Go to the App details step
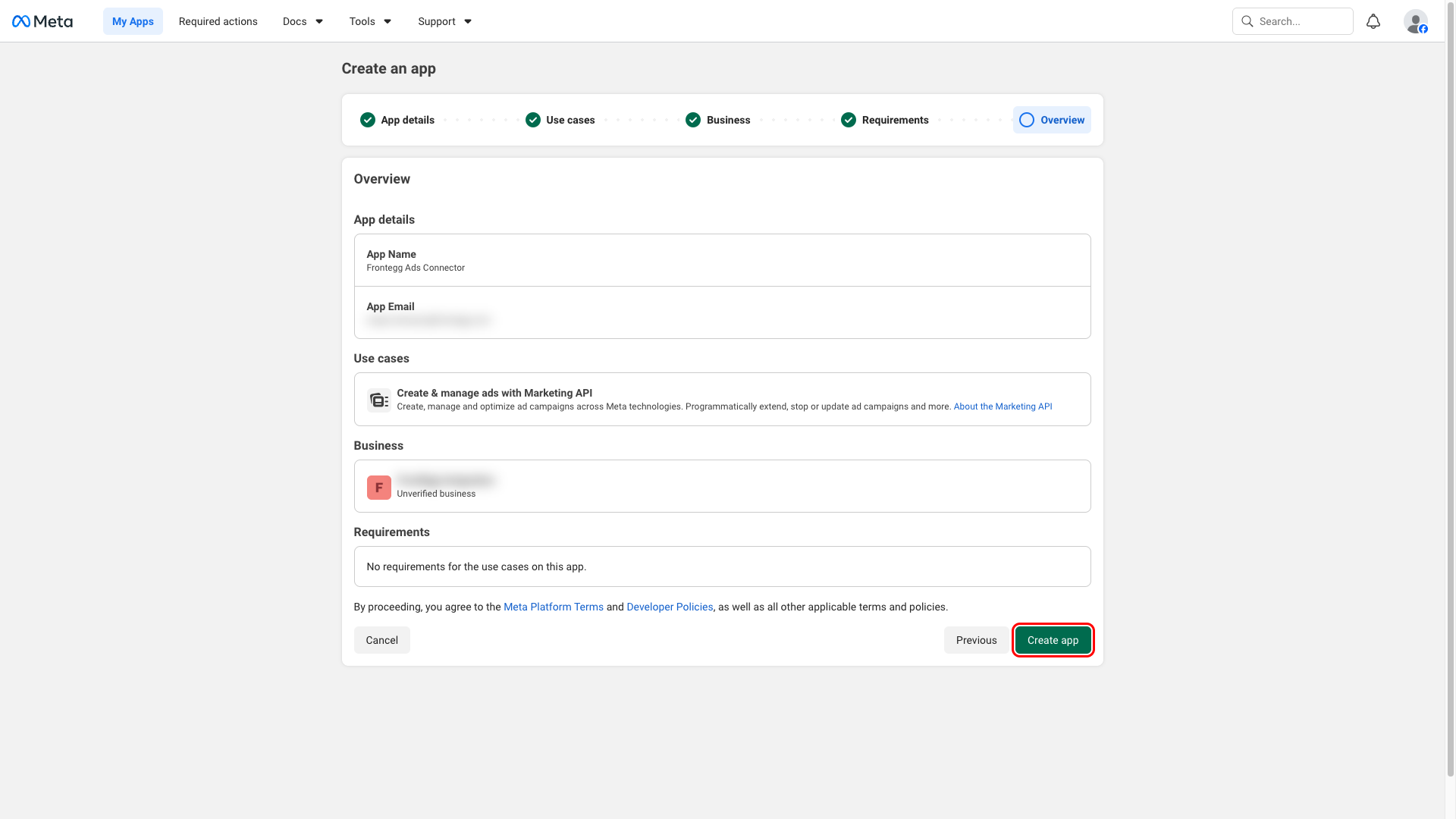The width and height of the screenshot is (1456, 819). coord(397,120)
